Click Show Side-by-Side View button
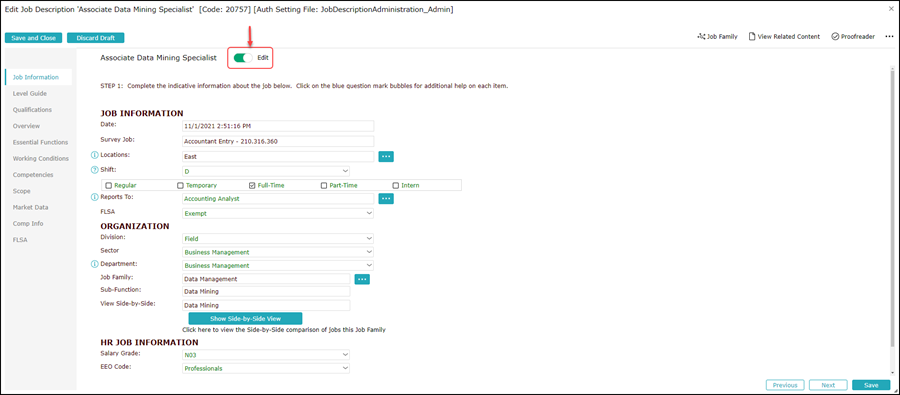 click(245, 319)
